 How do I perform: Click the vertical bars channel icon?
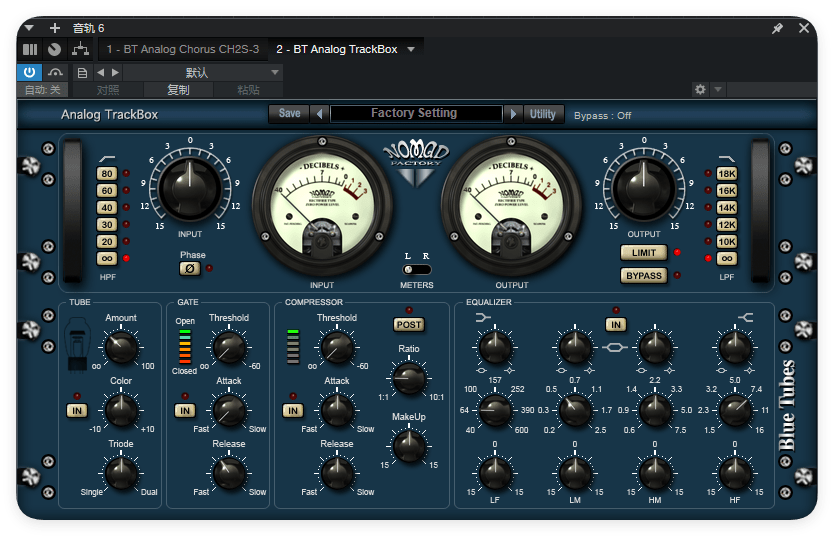point(30,49)
